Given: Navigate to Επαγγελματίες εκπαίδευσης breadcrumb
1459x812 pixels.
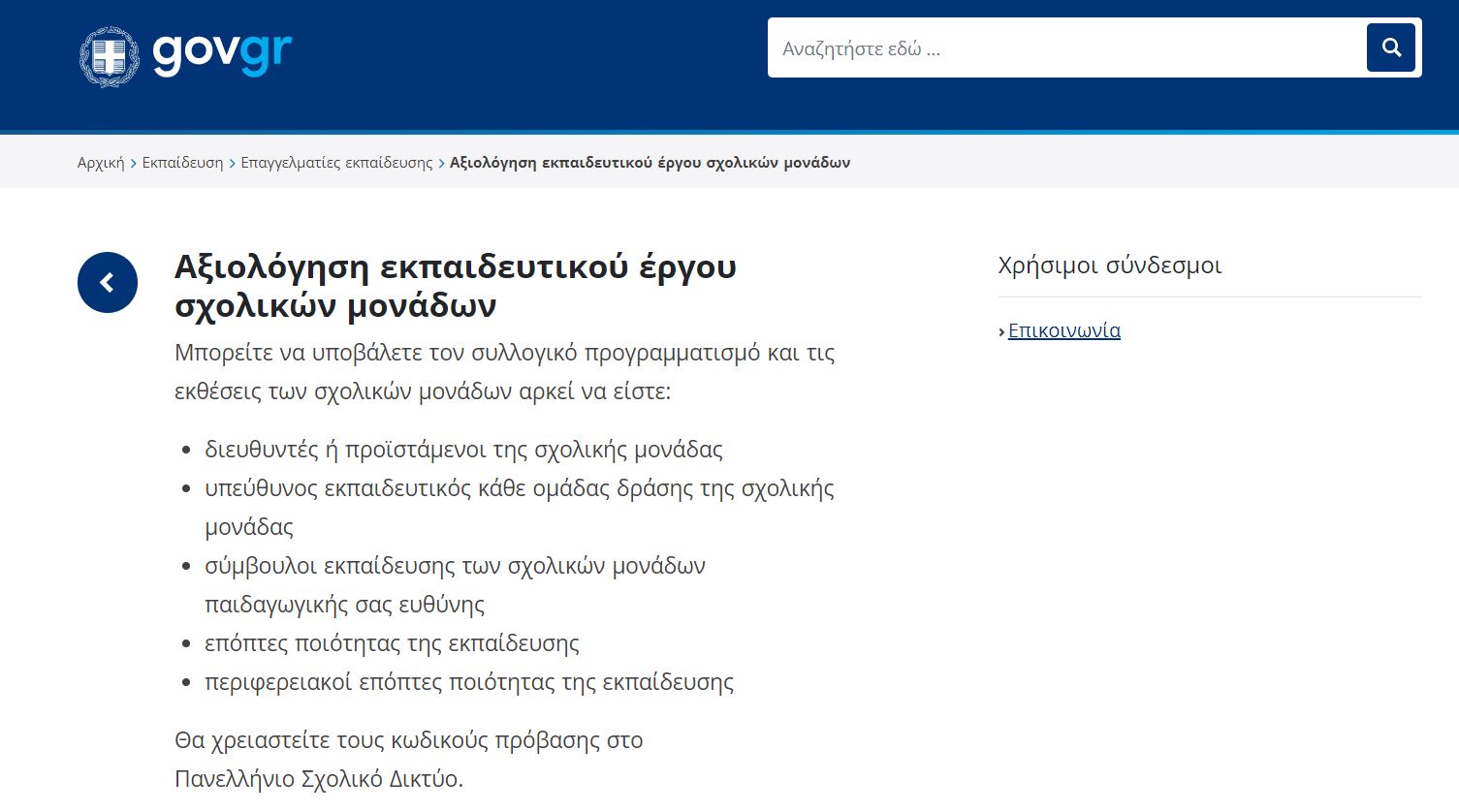Looking at the screenshot, I should pos(336,163).
